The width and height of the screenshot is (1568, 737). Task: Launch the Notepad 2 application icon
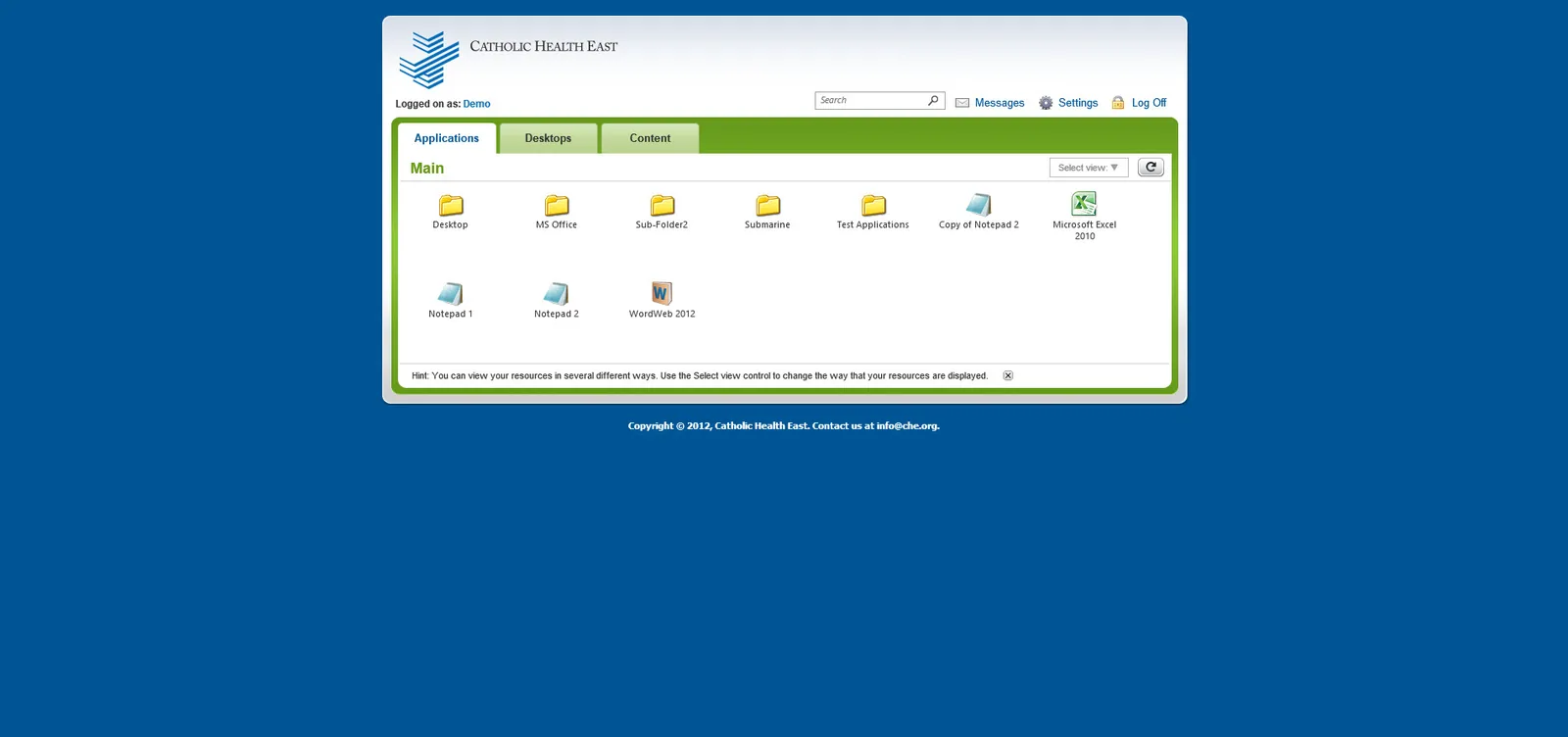pos(557,293)
